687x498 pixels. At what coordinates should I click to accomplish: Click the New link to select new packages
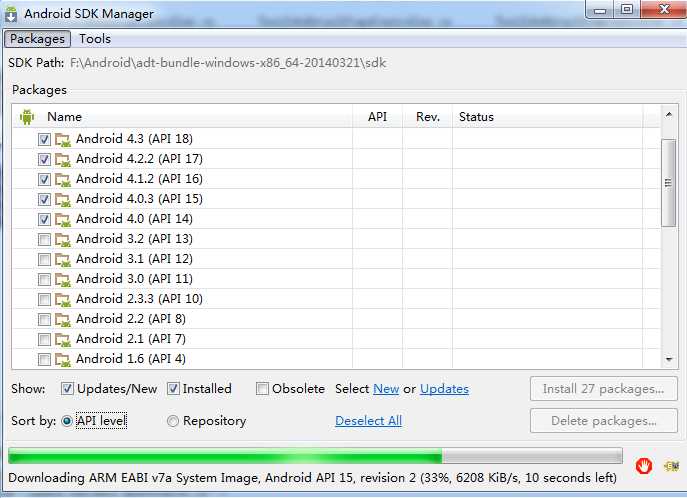coord(386,389)
